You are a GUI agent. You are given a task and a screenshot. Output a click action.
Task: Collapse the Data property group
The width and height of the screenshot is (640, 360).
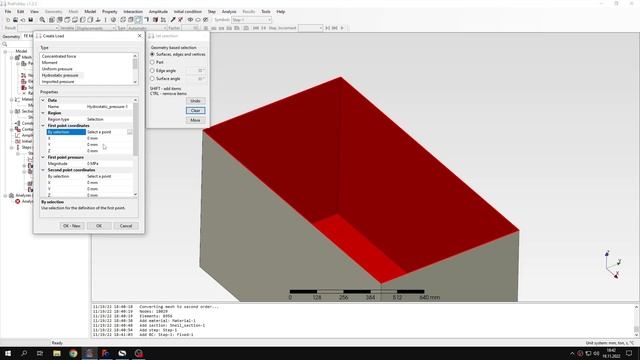click(43, 100)
